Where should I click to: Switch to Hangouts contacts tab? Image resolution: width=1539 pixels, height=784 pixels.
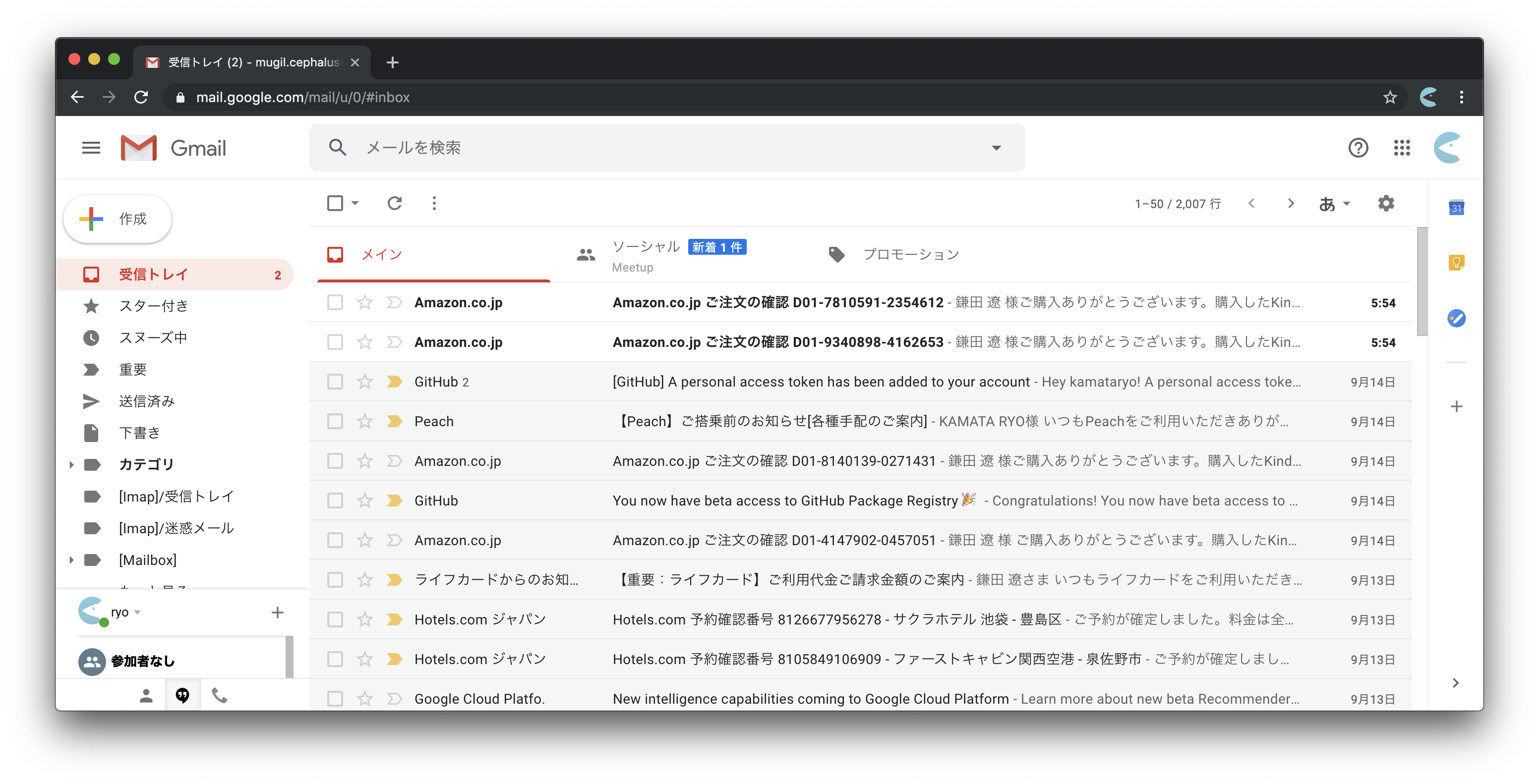146,696
